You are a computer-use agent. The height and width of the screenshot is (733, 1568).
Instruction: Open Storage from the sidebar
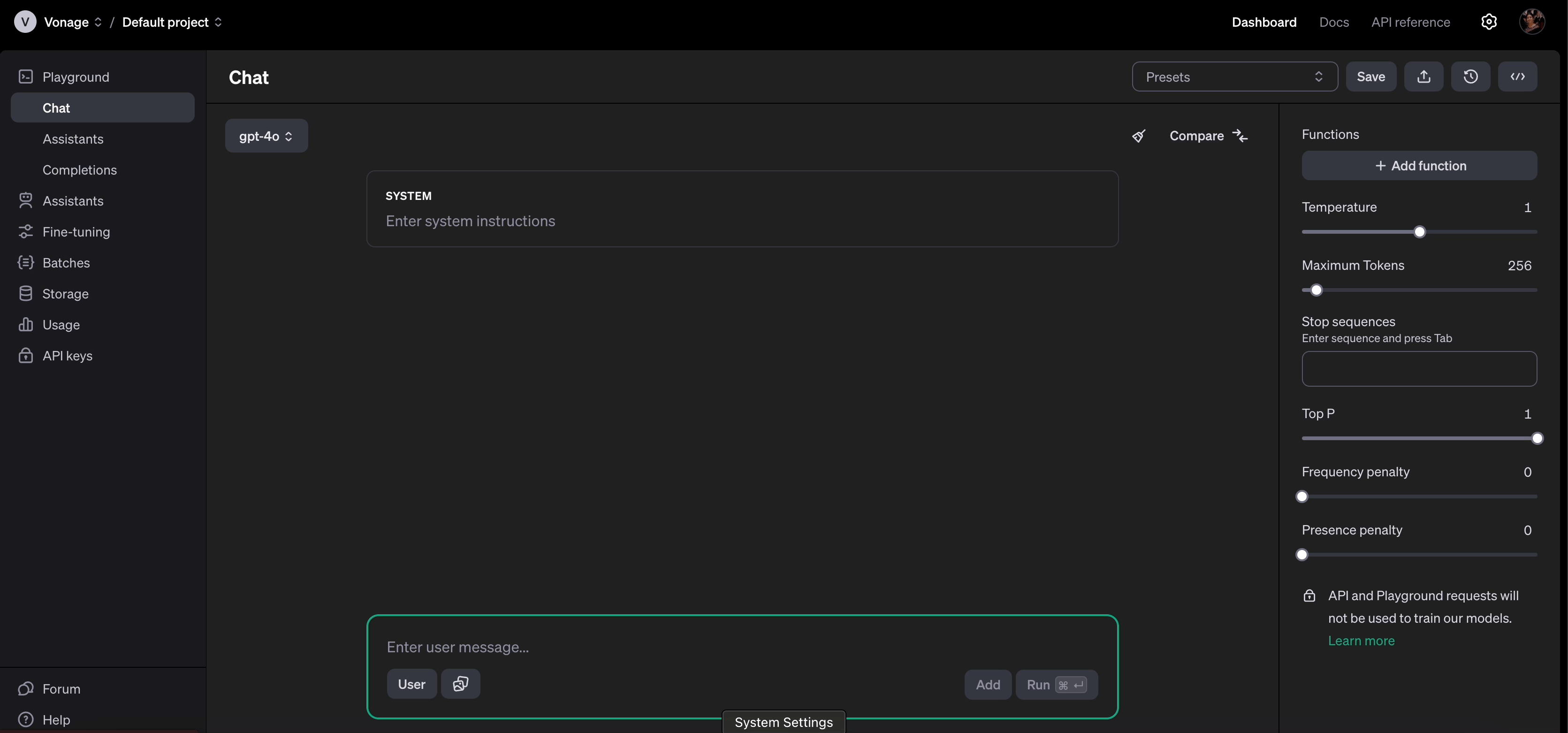tap(65, 294)
